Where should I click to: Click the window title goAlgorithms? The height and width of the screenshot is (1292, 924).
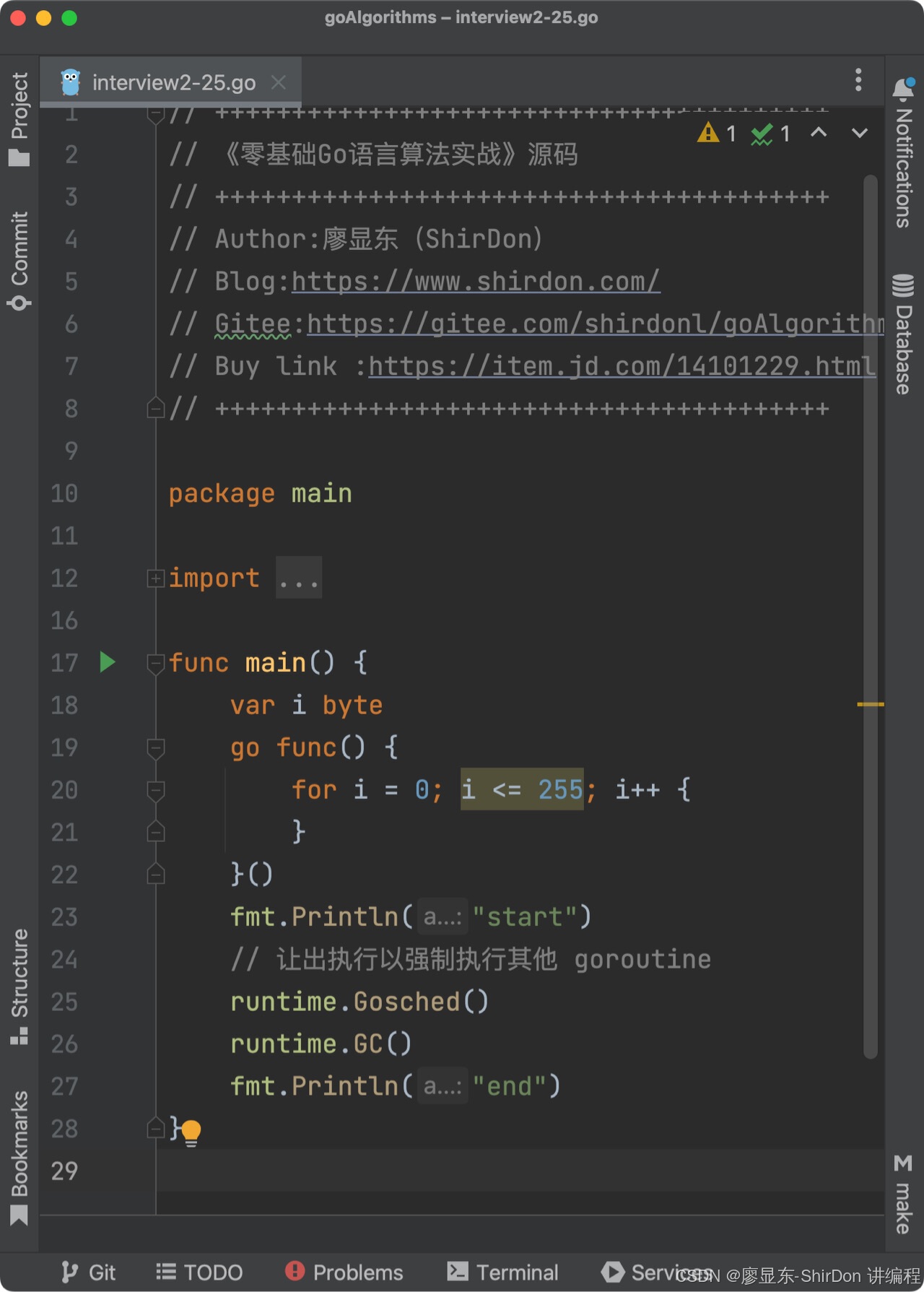coord(461,17)
